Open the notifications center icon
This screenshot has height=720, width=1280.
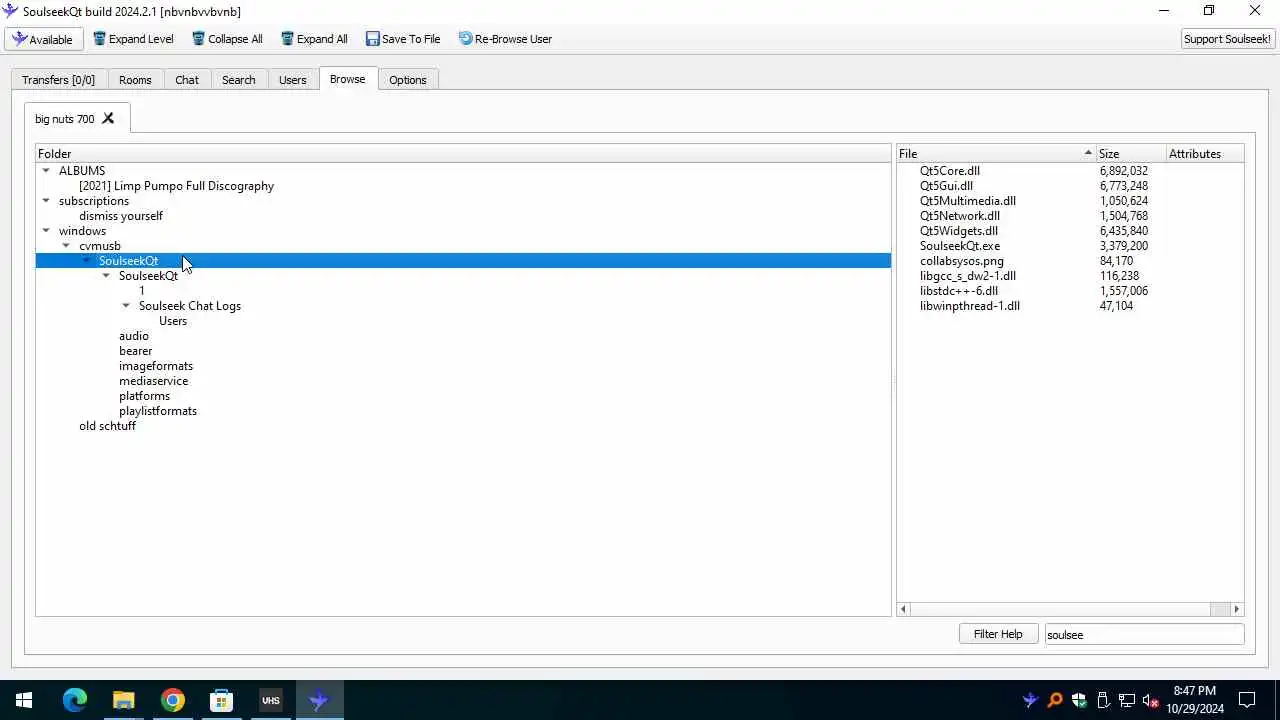tap(1247, 700)
